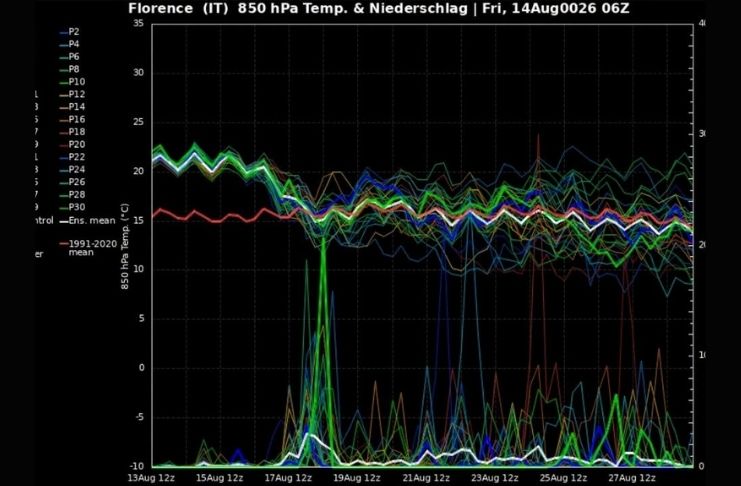Click the 13Aug 12z date label

[x=151, y=478]
